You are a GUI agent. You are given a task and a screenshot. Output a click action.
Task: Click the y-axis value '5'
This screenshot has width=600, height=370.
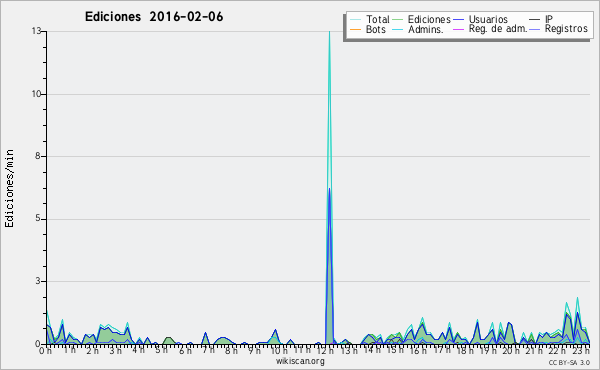[38, 219]
